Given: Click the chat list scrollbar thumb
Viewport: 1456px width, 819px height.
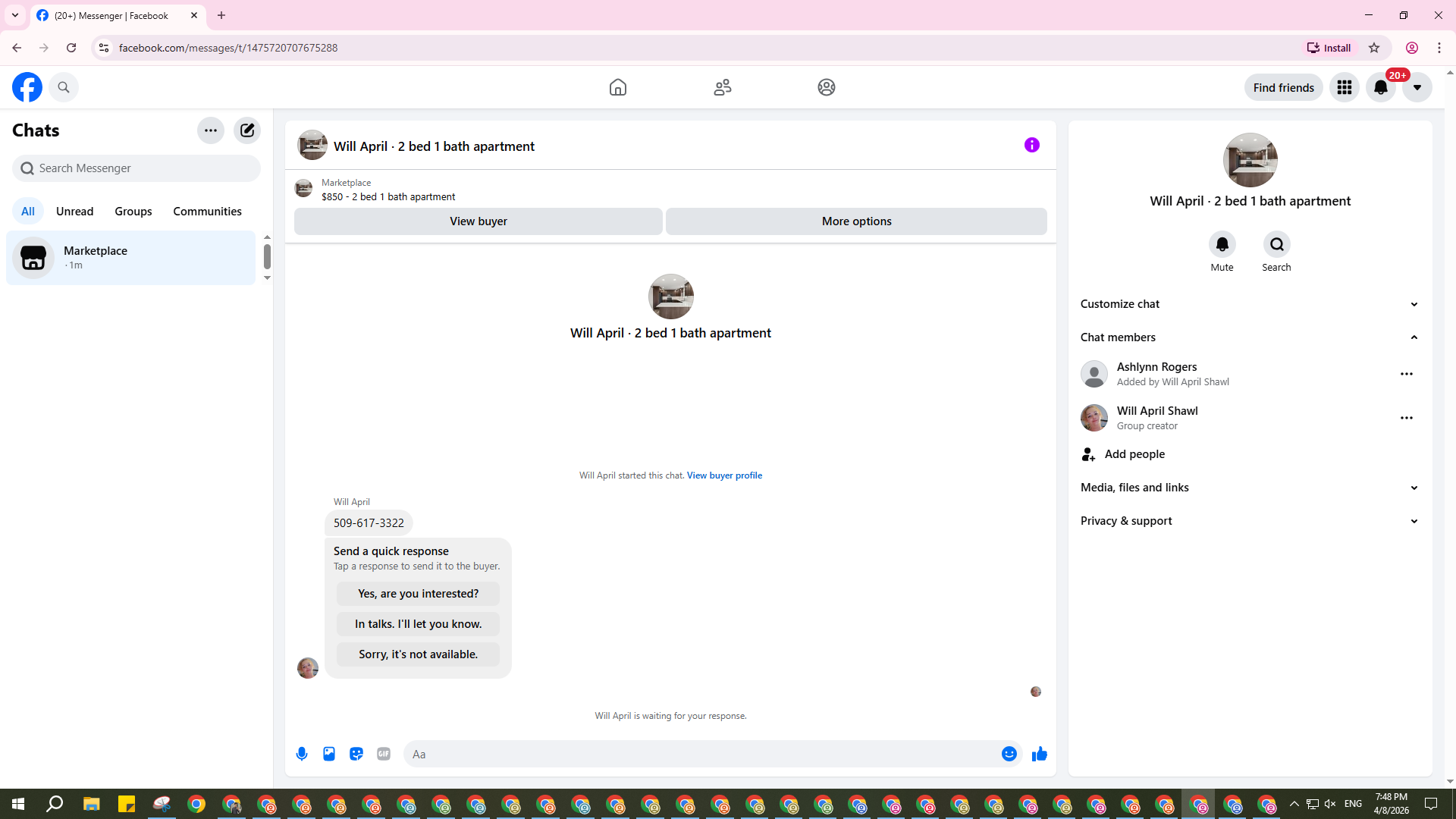Looking at the screenshot, I should [x=267, y=256].
